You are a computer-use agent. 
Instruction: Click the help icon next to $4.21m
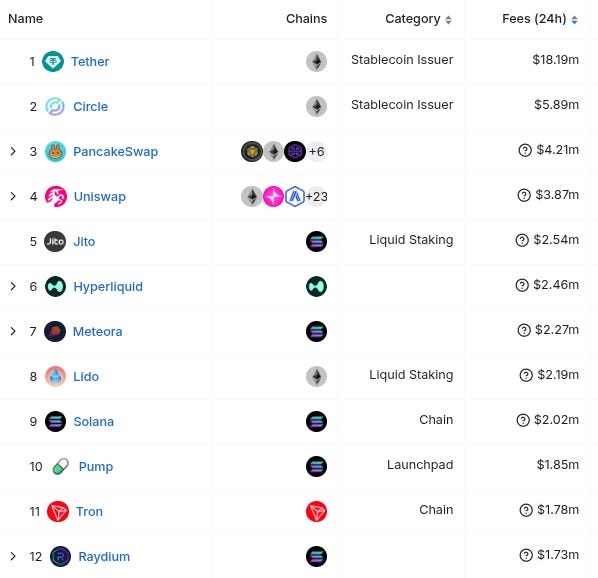525,150
